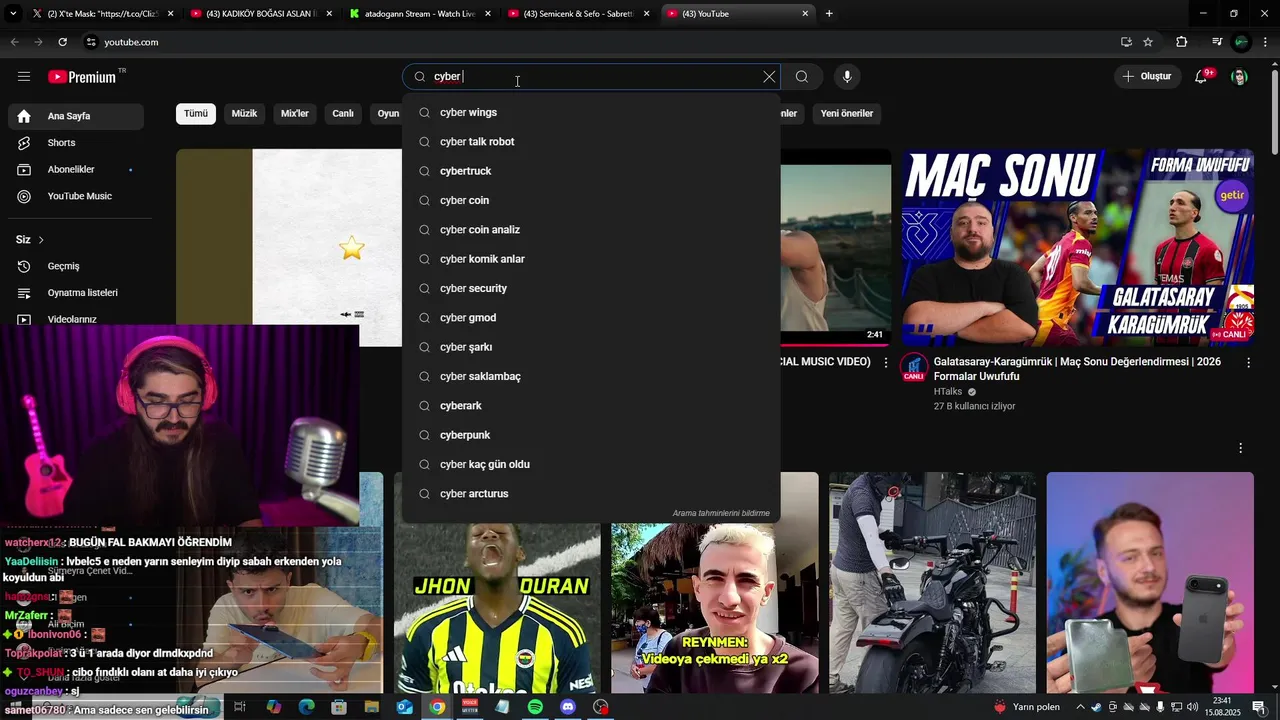Open a new Chrome tab
The image size is (1280, 720).
tap(829, 14)
